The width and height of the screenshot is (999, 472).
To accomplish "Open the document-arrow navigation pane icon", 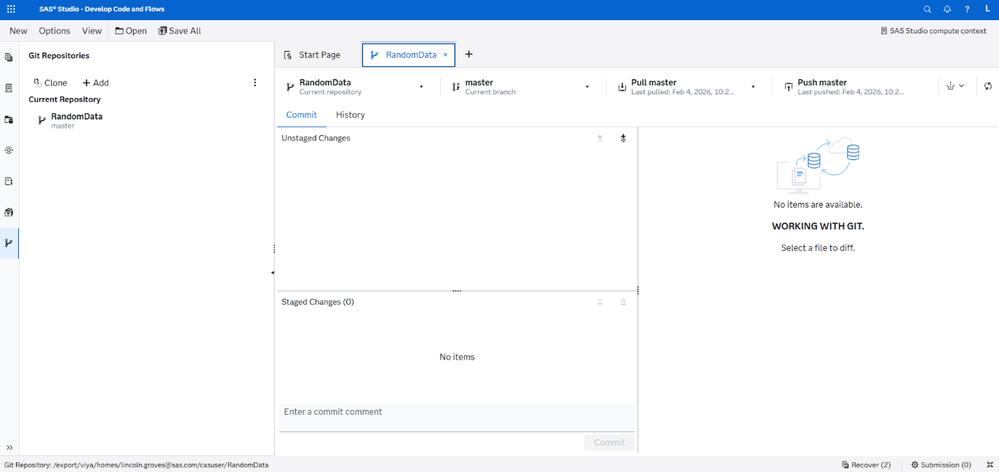I will tap(9, 182).
